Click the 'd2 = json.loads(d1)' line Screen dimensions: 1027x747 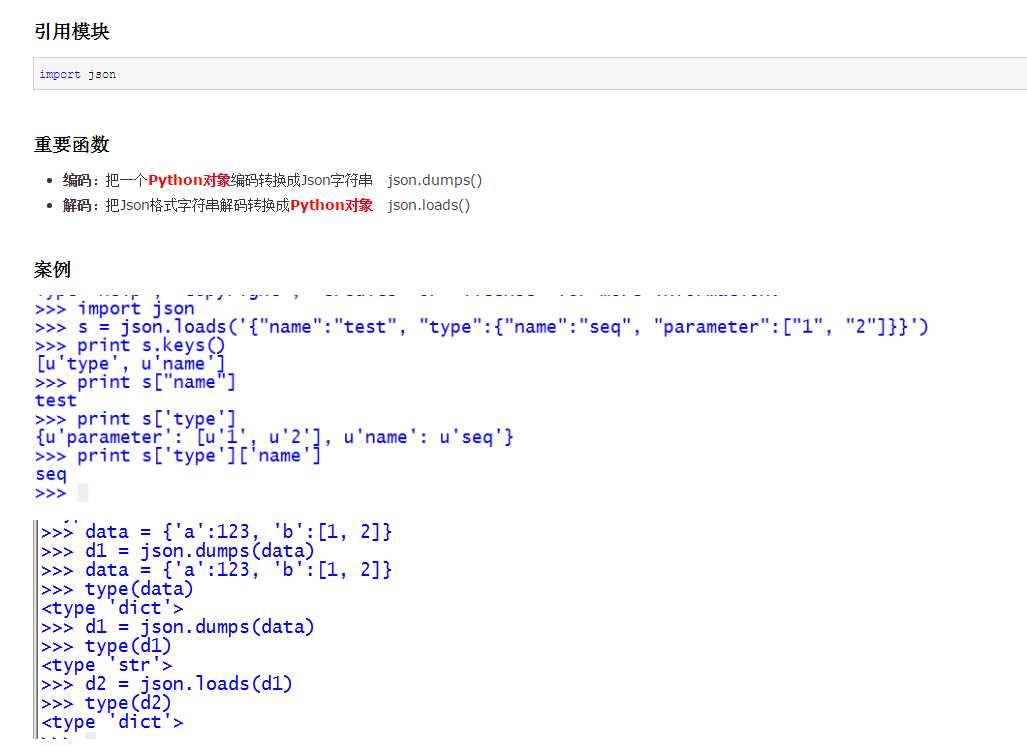[x=167, y=684]
